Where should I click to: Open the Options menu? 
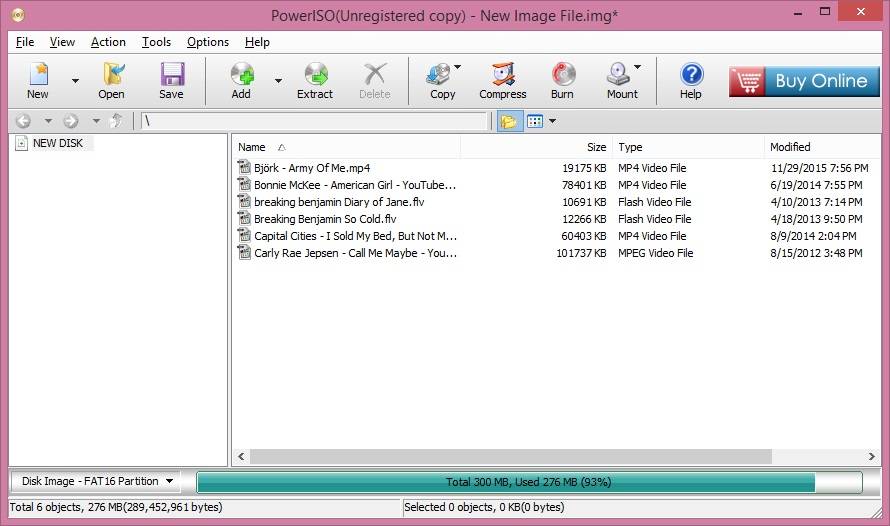208,42
